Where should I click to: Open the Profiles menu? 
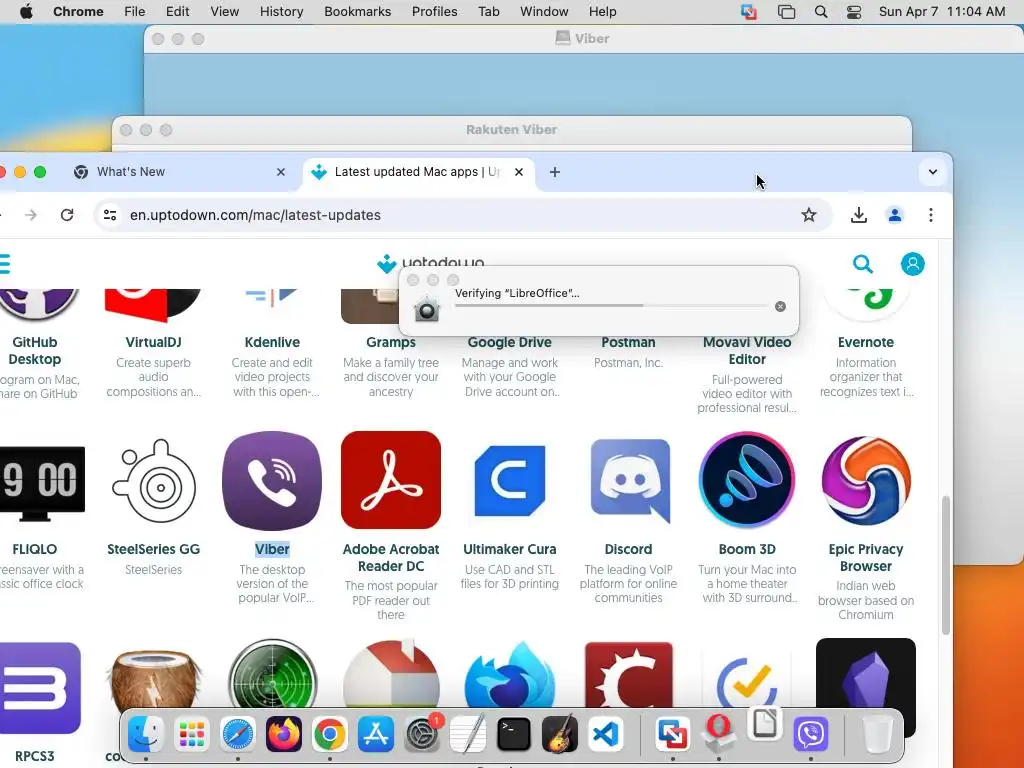[434, 12]
